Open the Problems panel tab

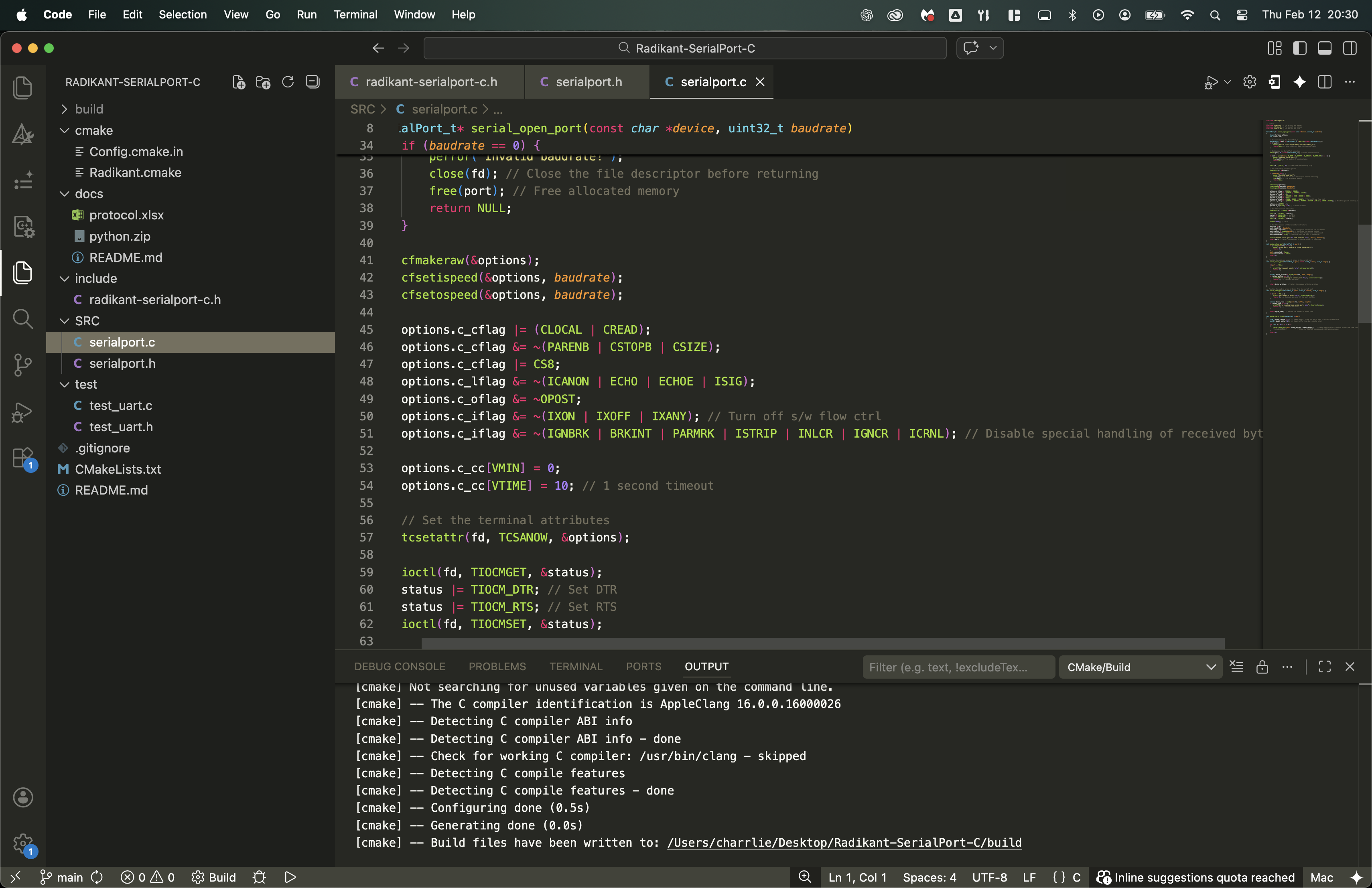click(x=497, y=667)
